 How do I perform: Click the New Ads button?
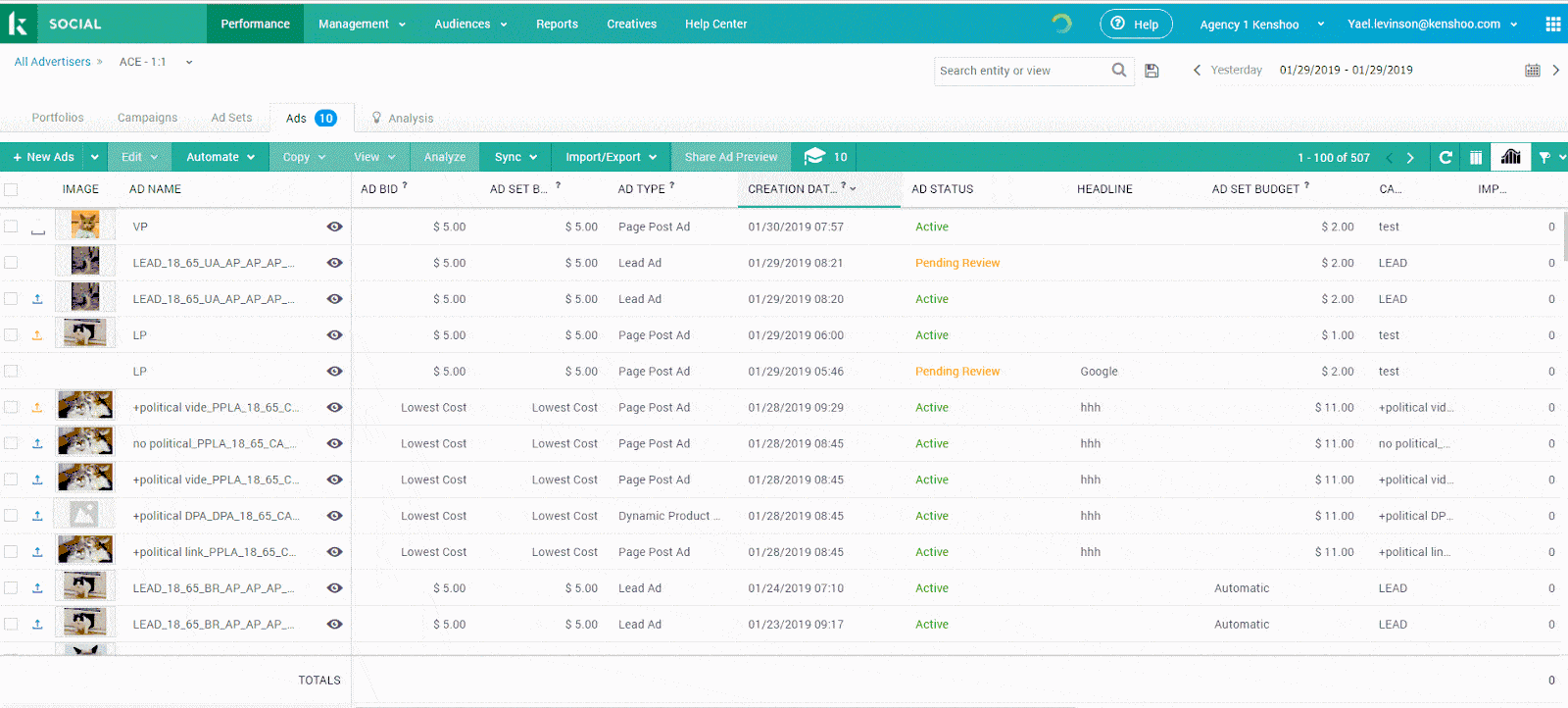click(43, 157)
